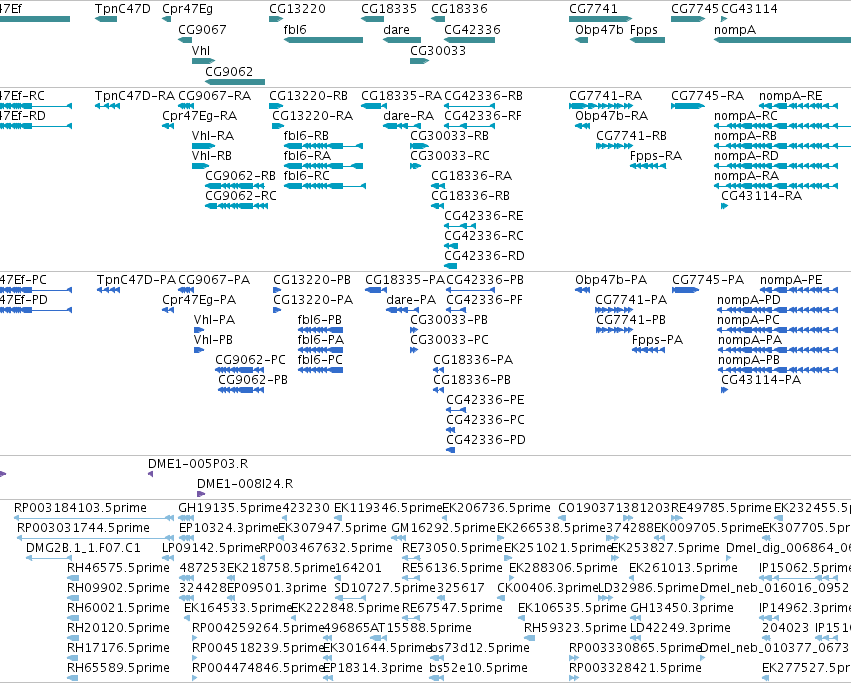The image size is (851, 683).
Task: Select the dare gene label
Action: pyautogui.click(x=396, y=29)
